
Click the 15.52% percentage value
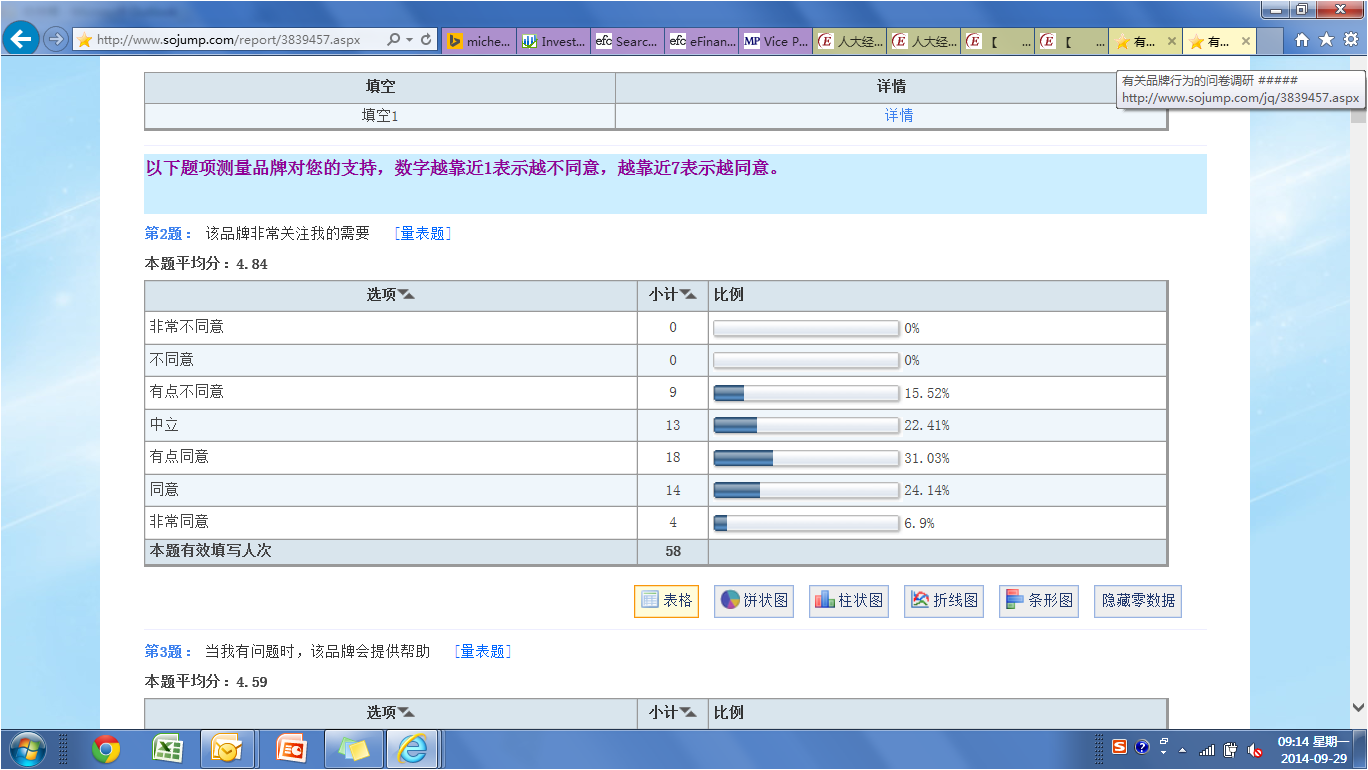(927, 393)
